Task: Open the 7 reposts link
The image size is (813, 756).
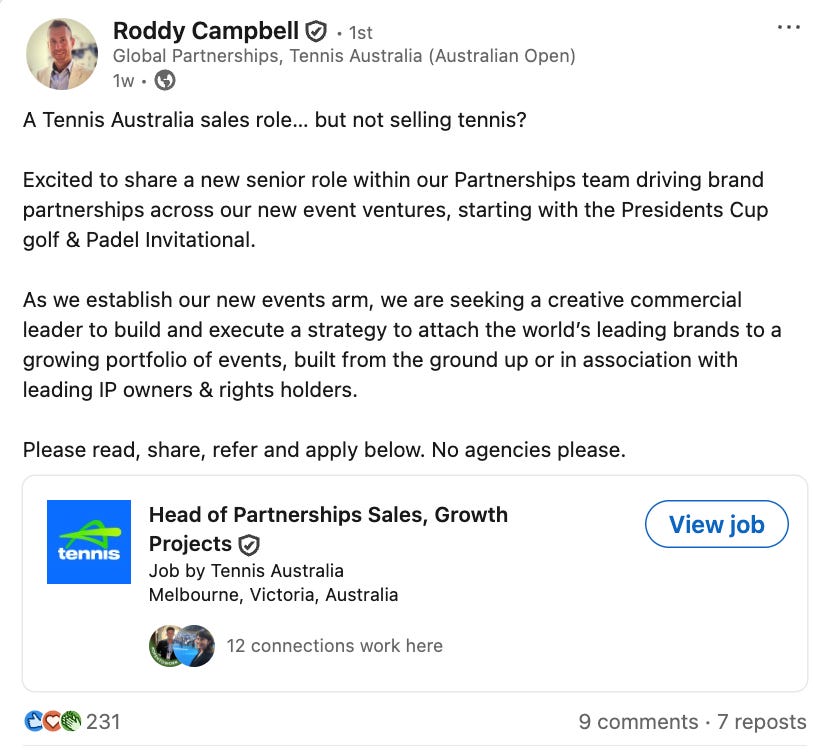Action: point(762,722)
